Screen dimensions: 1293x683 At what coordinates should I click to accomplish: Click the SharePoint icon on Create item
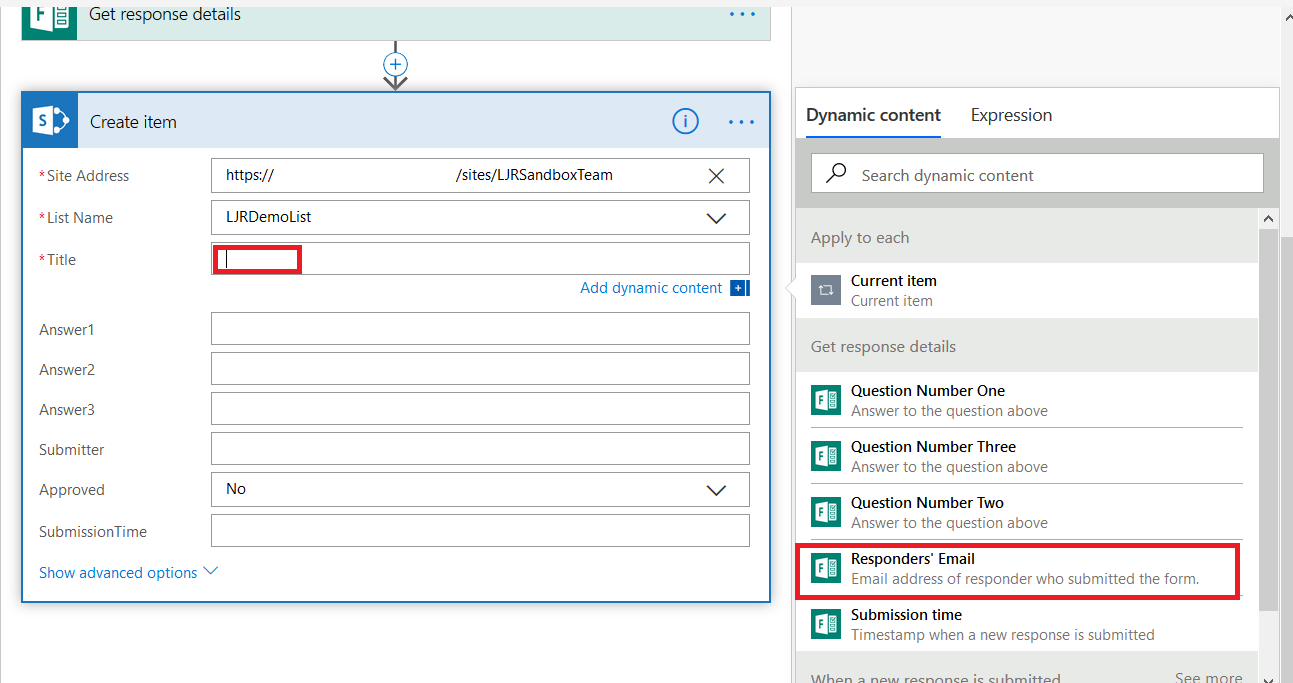[x=51, y=121]
